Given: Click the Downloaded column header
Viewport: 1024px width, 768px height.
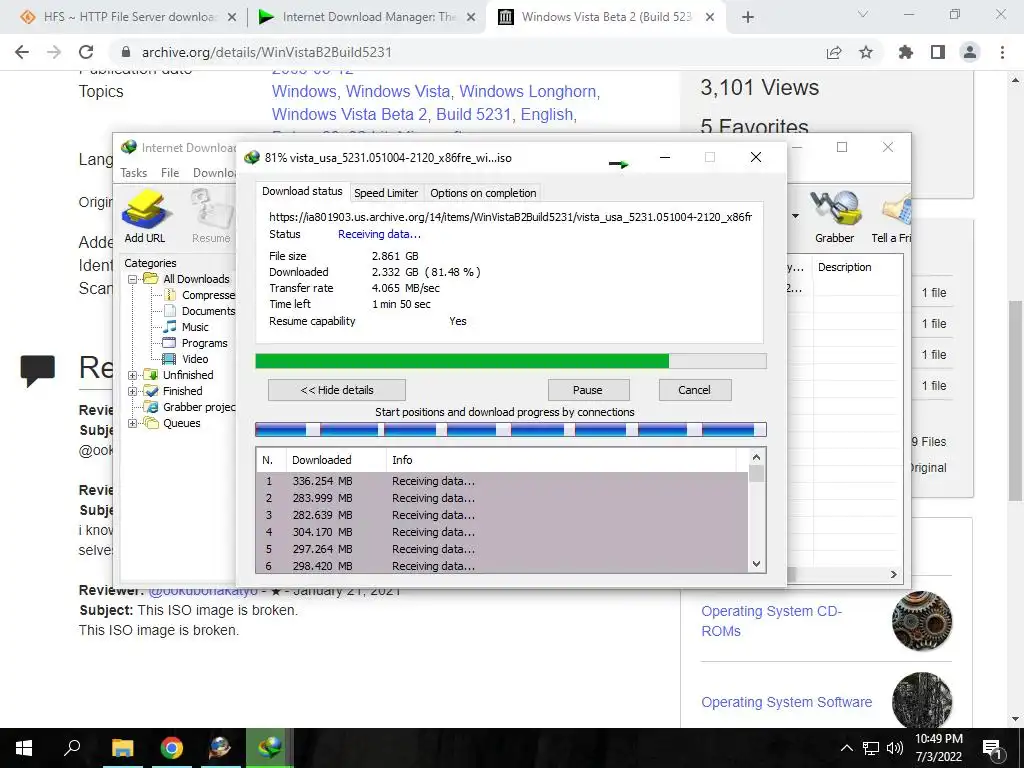Looking at the screenshot, I should pos(336,460).
